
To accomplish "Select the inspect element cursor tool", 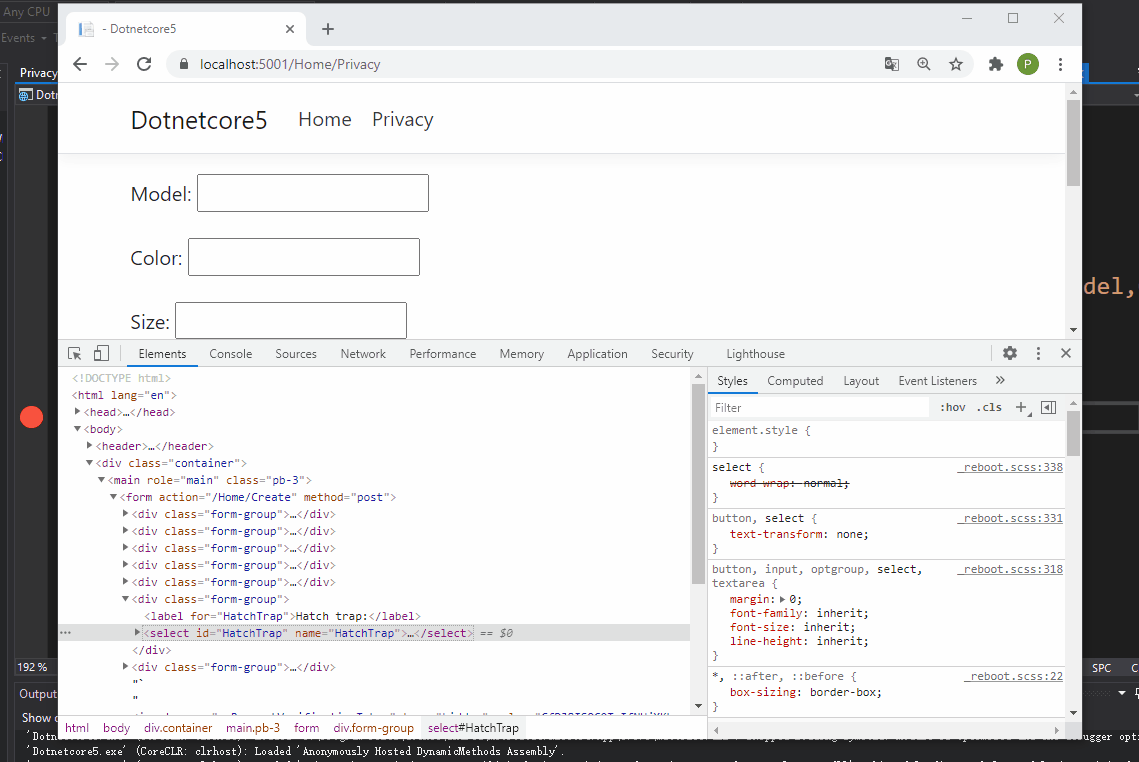I will click(74, 353).
